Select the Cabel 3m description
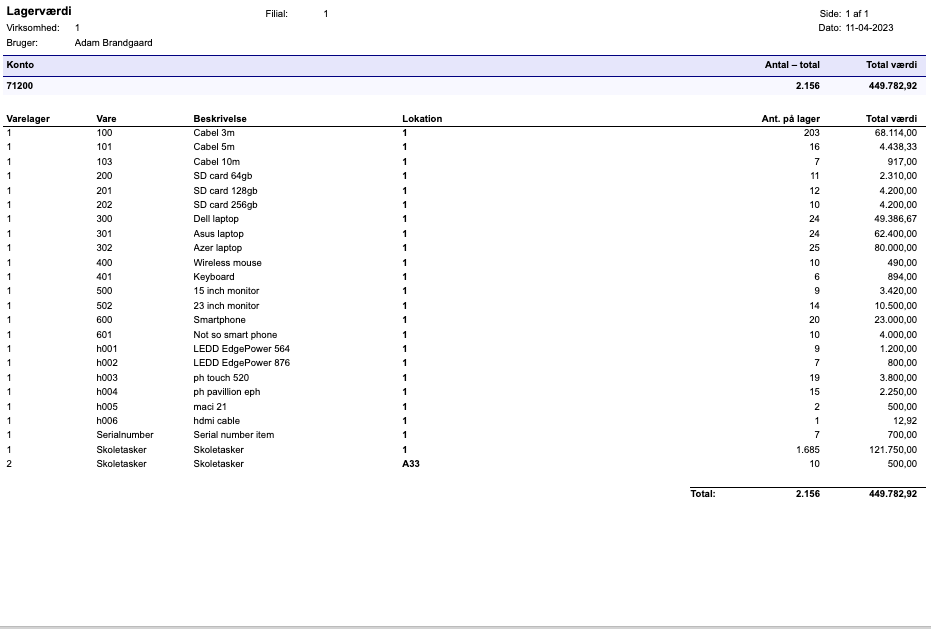This screenshot has height=629, width=931. coord(214,133)
